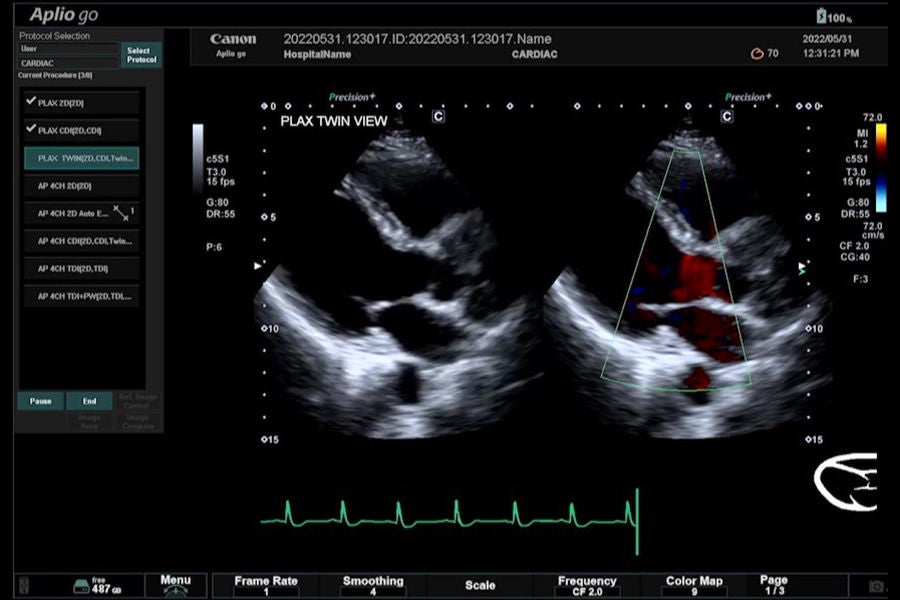Open the User protocol field

(68, 49)
